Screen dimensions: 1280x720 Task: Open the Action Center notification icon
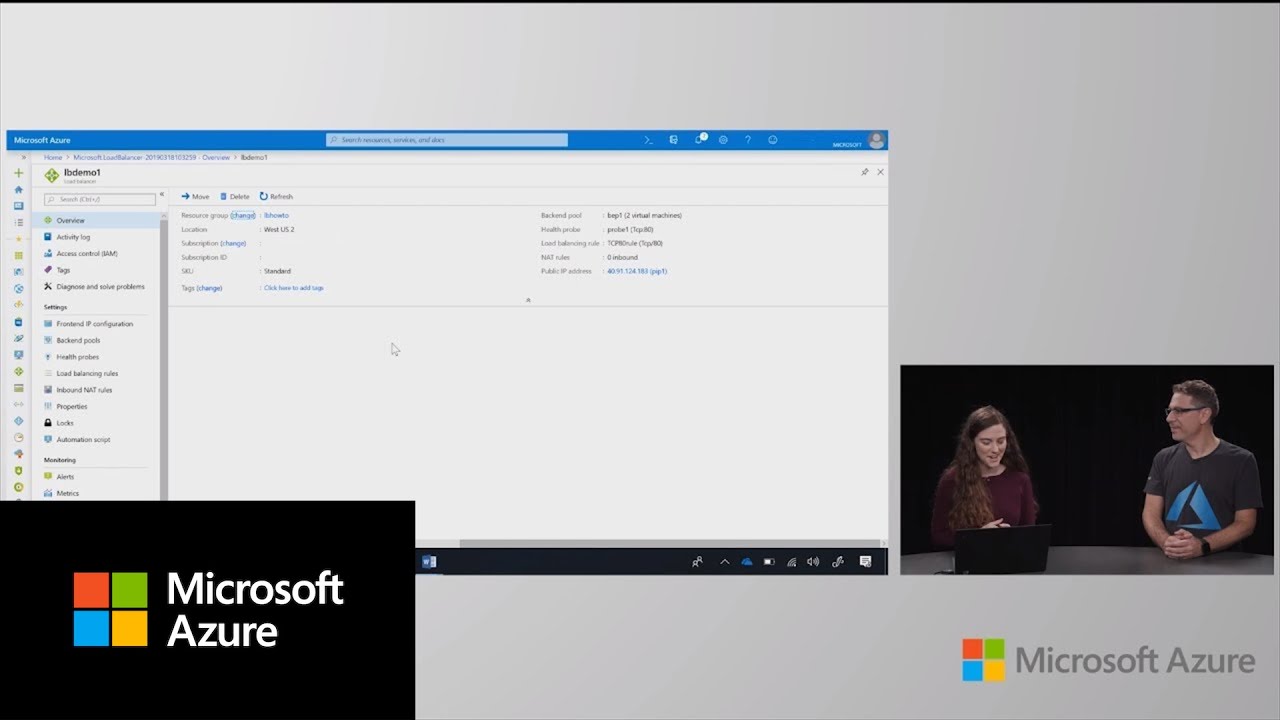(x=865, y=562)
